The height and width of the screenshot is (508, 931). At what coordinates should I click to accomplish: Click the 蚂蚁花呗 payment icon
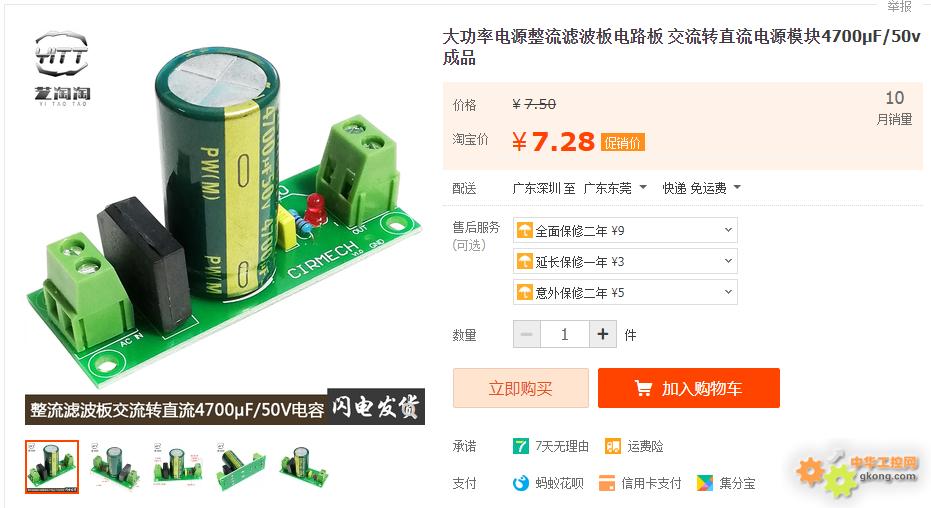[x=521, y=483]
